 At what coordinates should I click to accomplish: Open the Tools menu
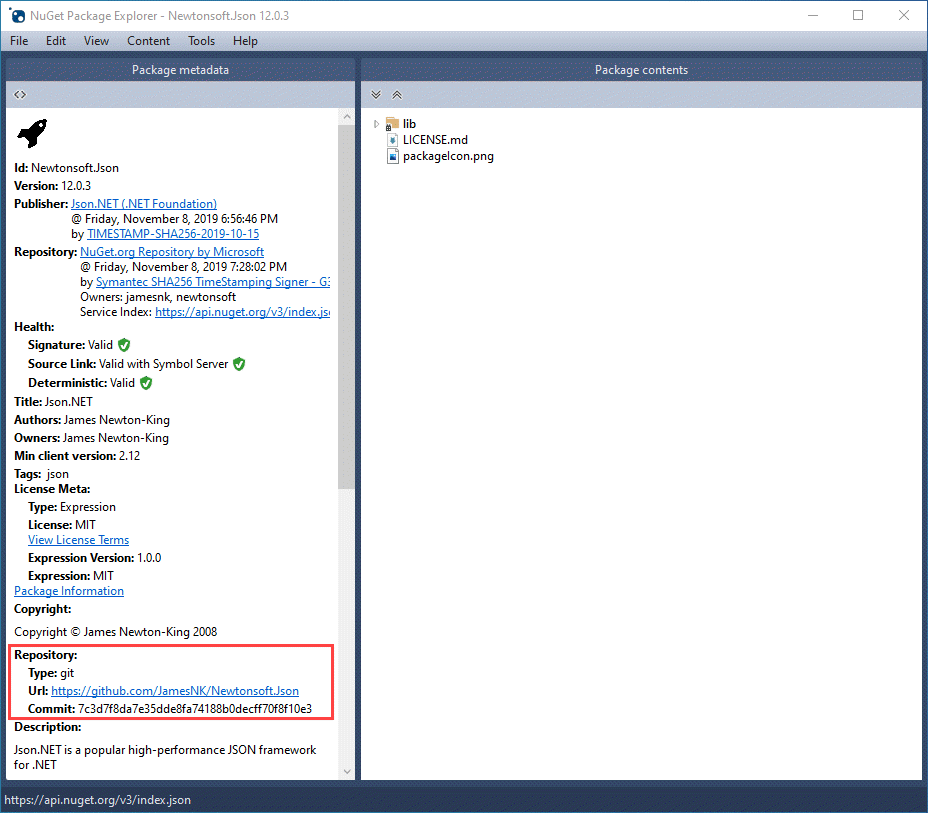point(201,41)
